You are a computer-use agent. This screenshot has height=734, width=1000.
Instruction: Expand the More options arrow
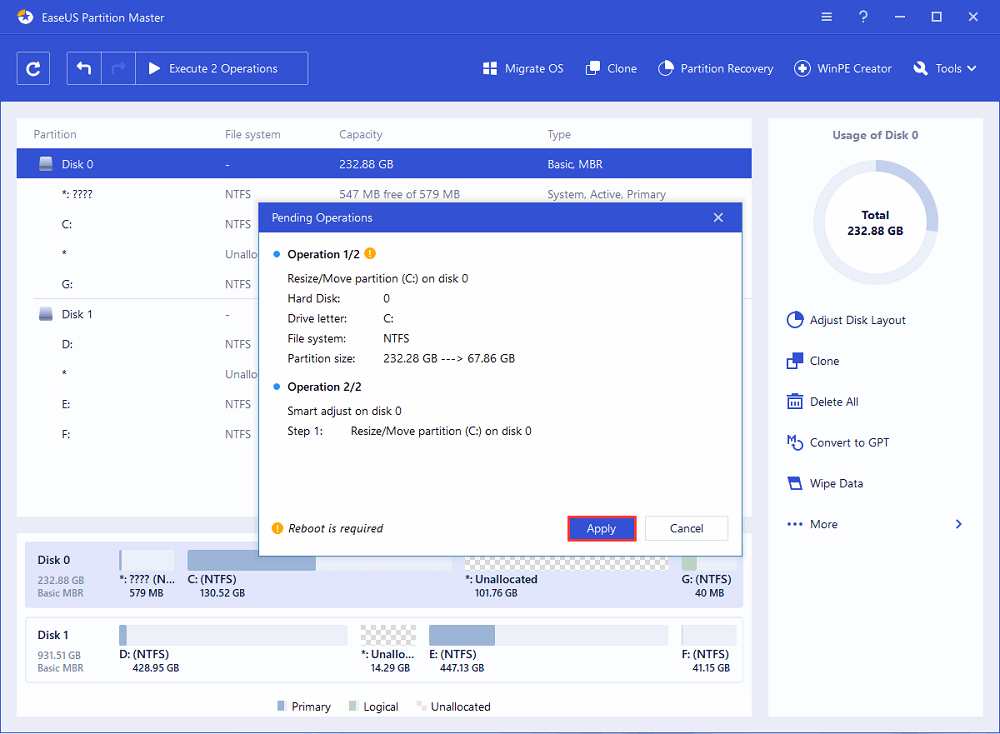coord(958,524)
